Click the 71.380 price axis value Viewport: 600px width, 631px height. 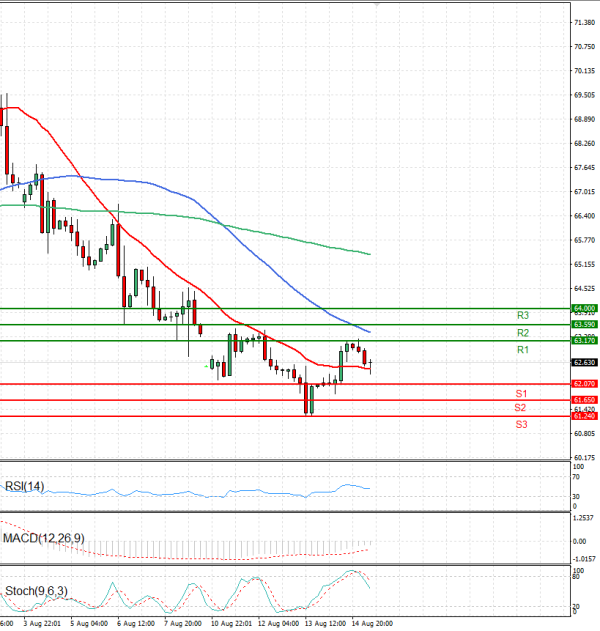(584, 23)
